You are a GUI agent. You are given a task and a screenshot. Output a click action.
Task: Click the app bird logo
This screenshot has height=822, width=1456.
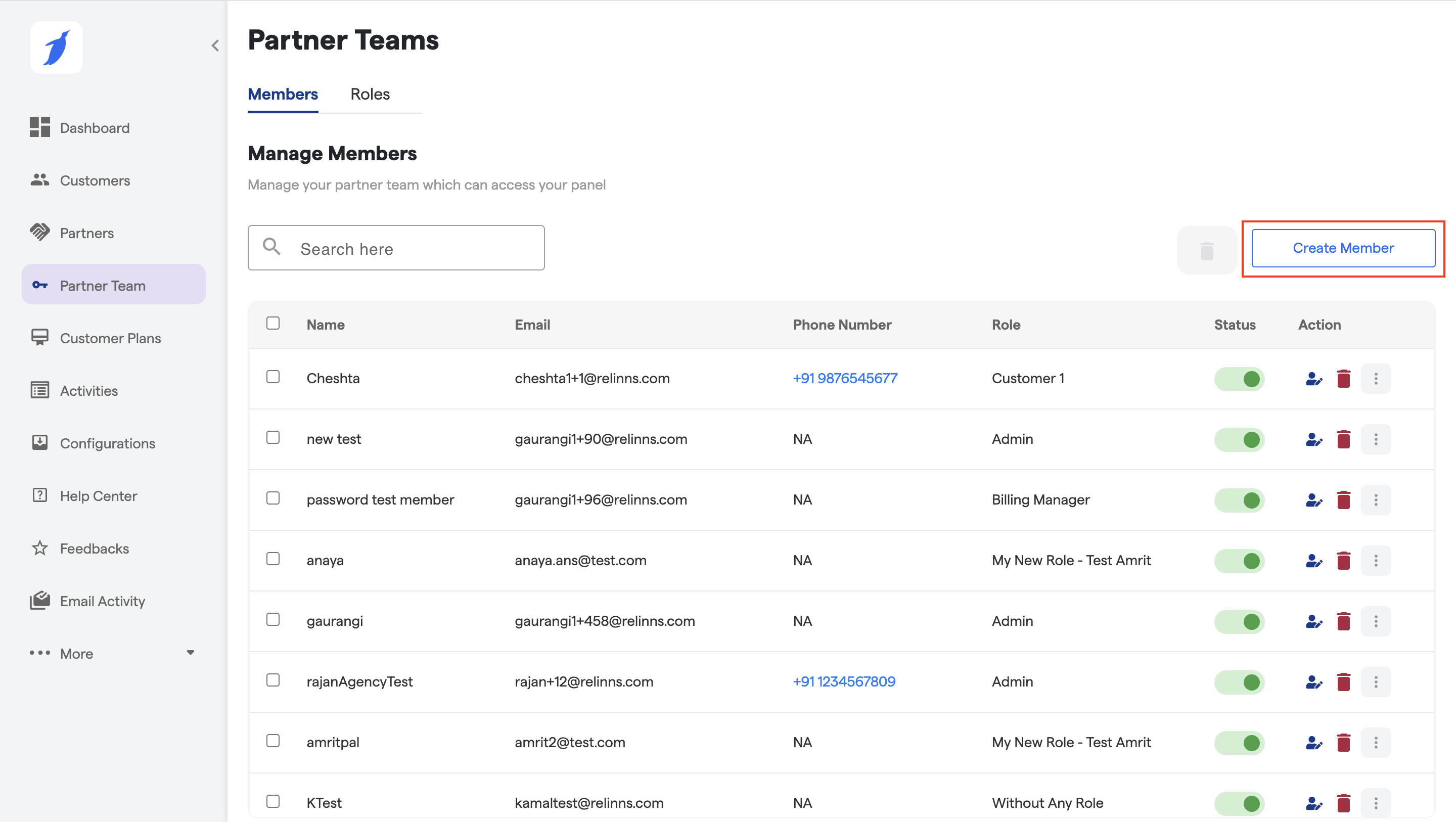tap(57, 48)
